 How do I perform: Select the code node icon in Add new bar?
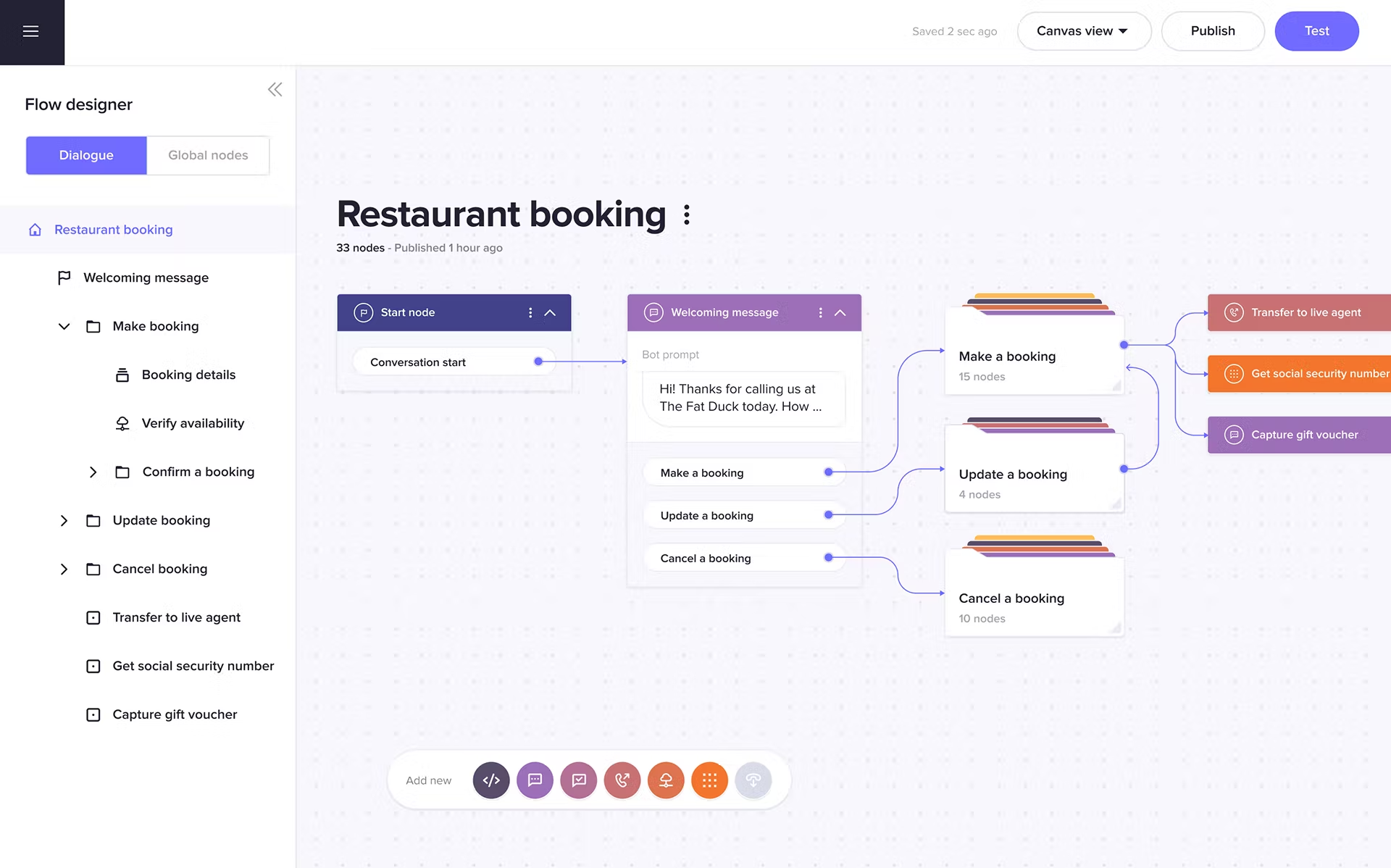[x=491, y=780]
